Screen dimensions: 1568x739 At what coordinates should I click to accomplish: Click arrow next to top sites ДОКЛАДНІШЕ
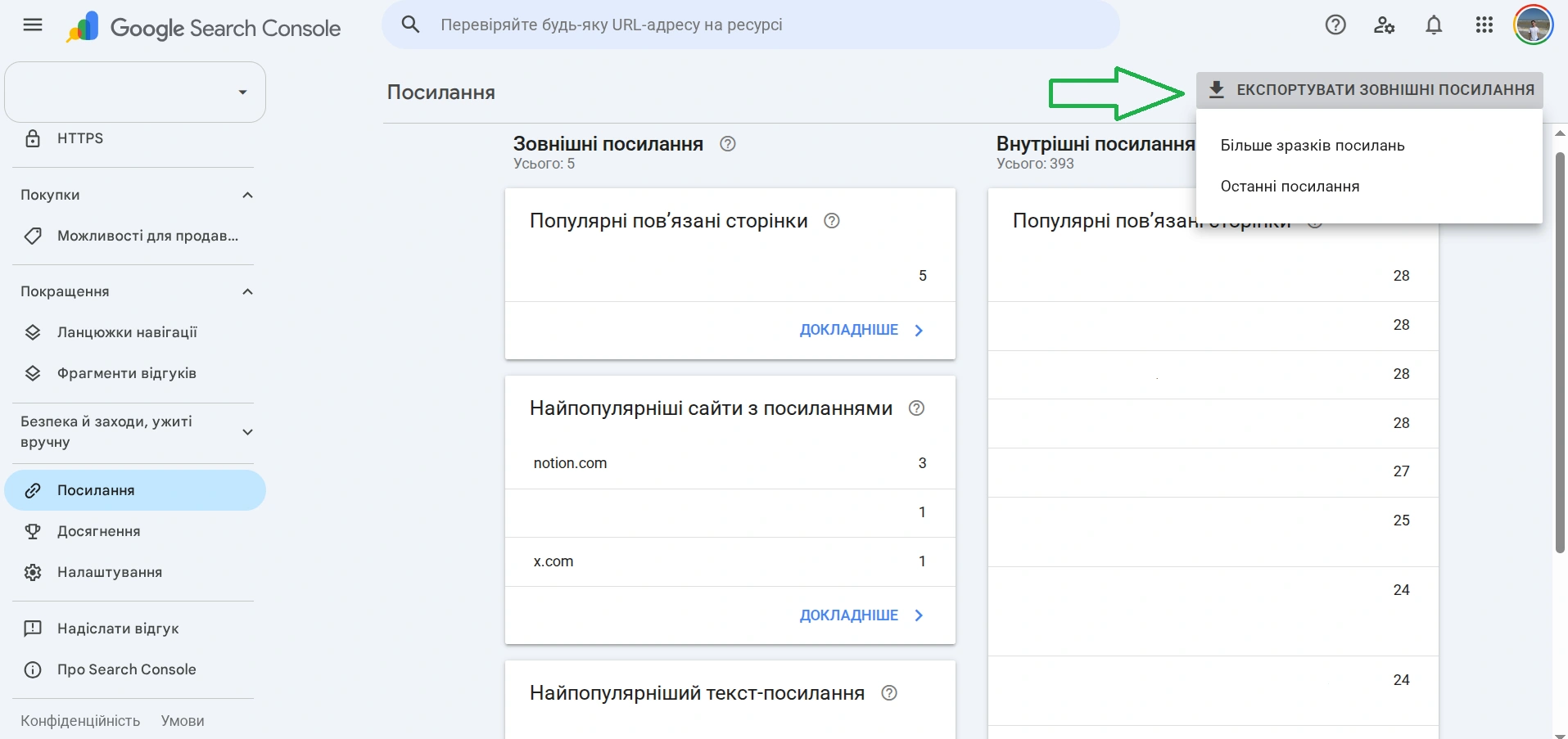[919, 615]
